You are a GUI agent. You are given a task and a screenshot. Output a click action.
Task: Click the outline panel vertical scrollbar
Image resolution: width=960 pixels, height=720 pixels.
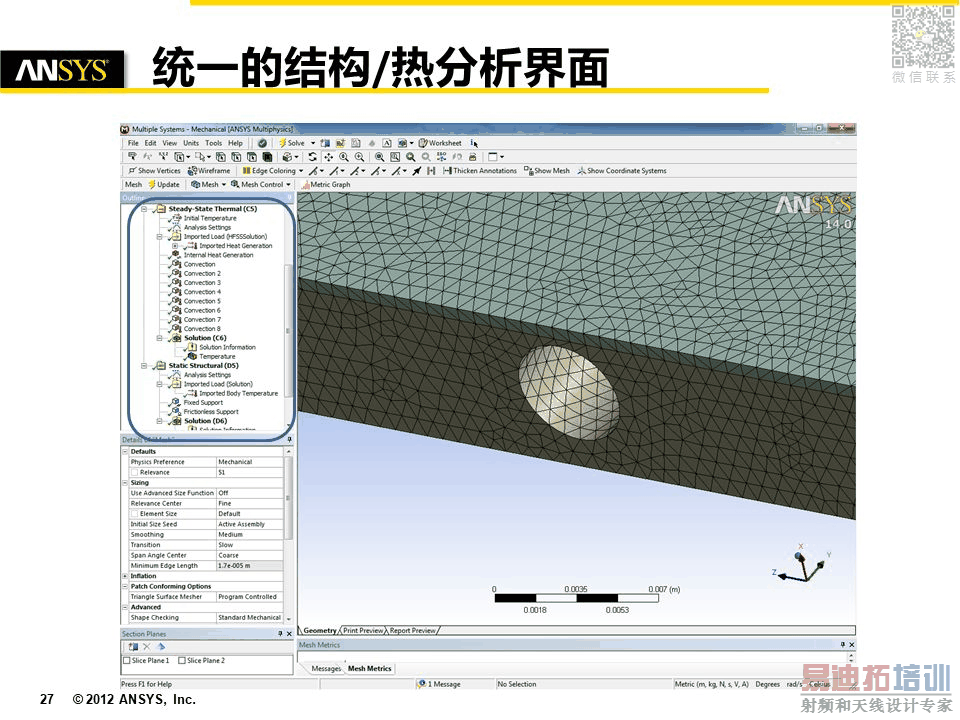pyautogui.click(x=288, y=331)
